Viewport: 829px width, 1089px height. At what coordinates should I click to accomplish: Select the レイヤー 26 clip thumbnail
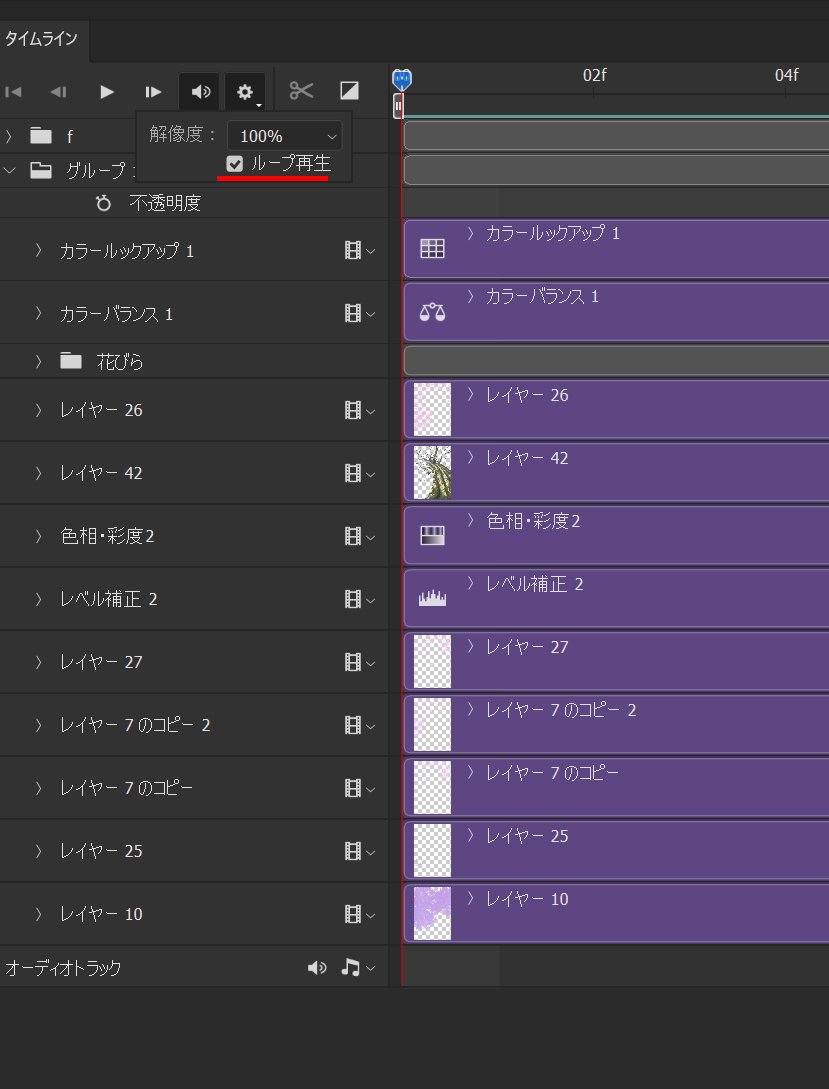pyautogui.click(x=432, y=409)
